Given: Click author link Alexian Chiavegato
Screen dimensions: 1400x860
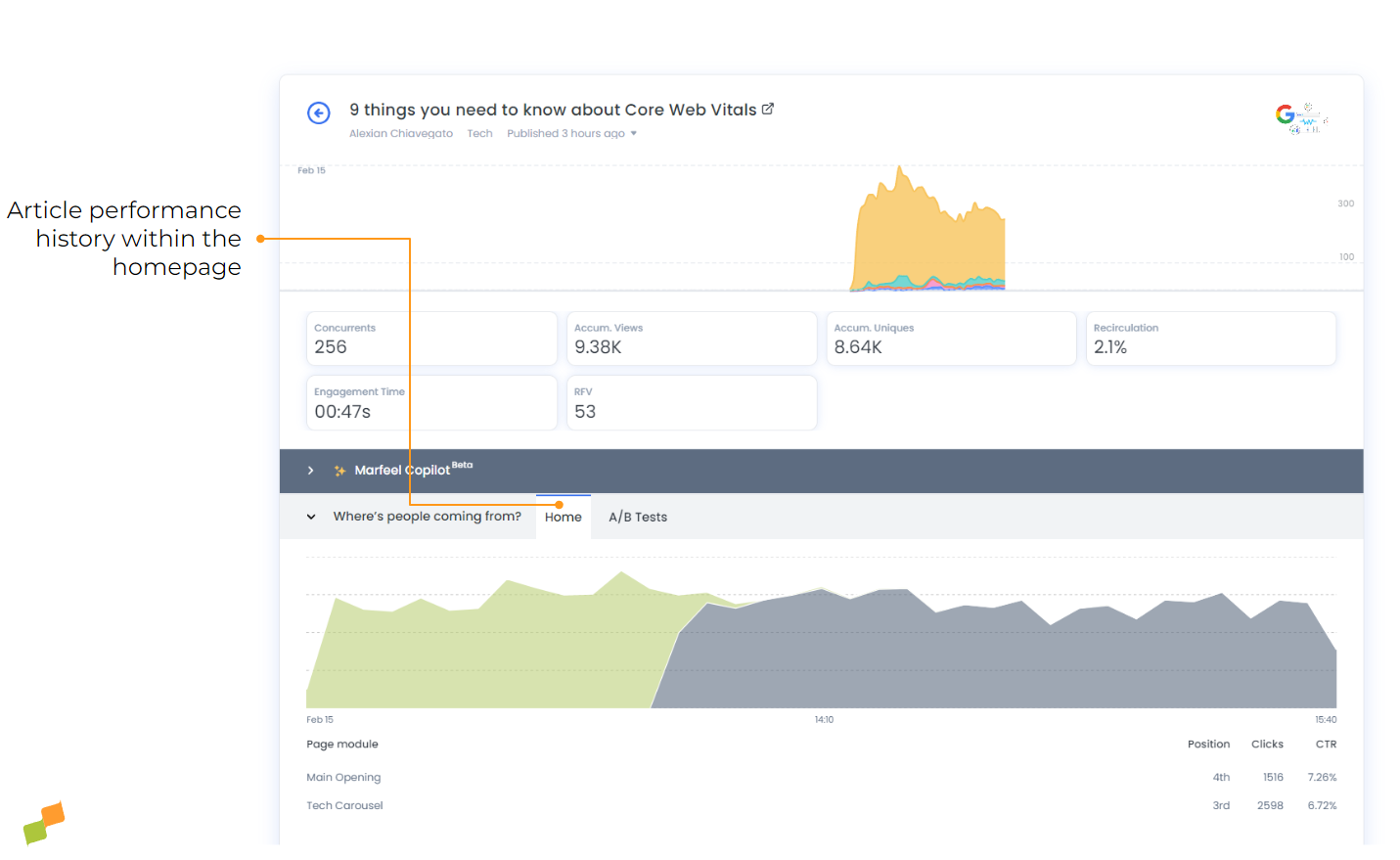Looking at the screenshot, I should pos(401,133).
